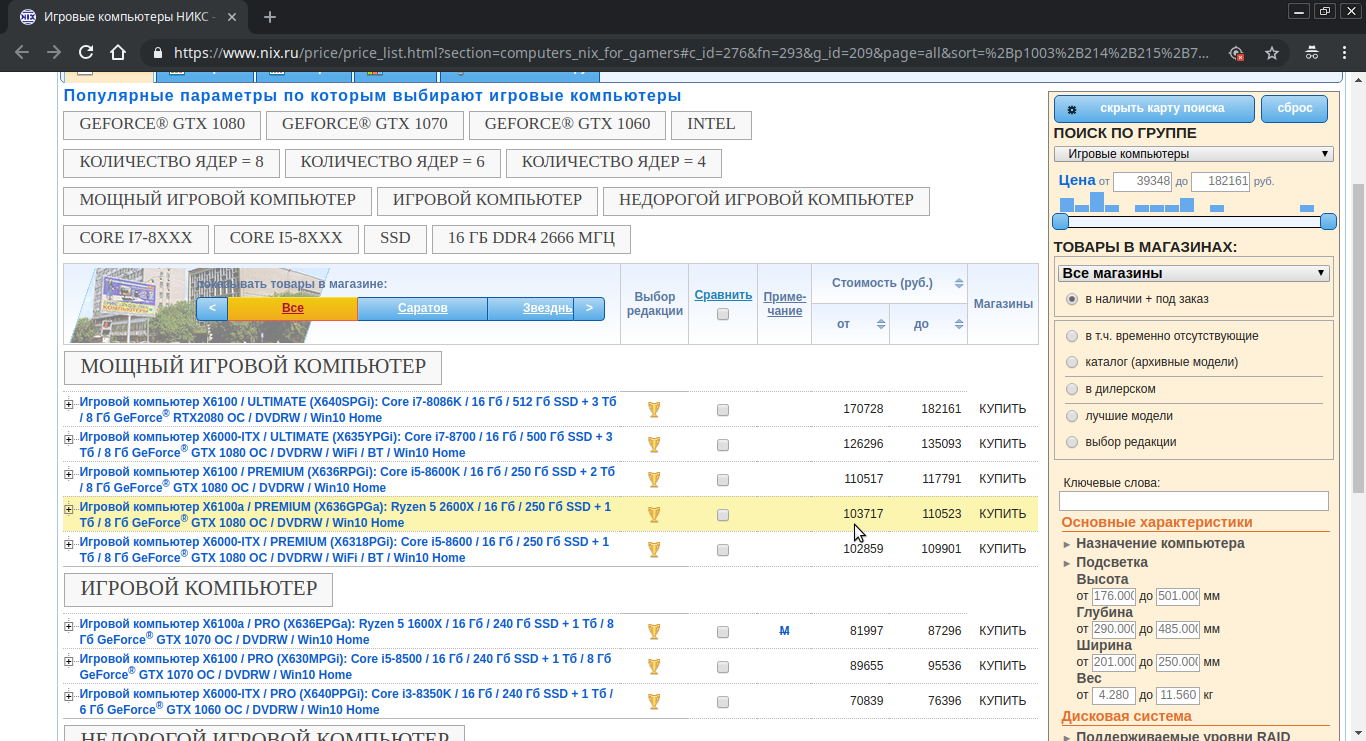The image size is (1366, 741).
Task: Click the сброс reset button
Action: tap(1294, 108)
